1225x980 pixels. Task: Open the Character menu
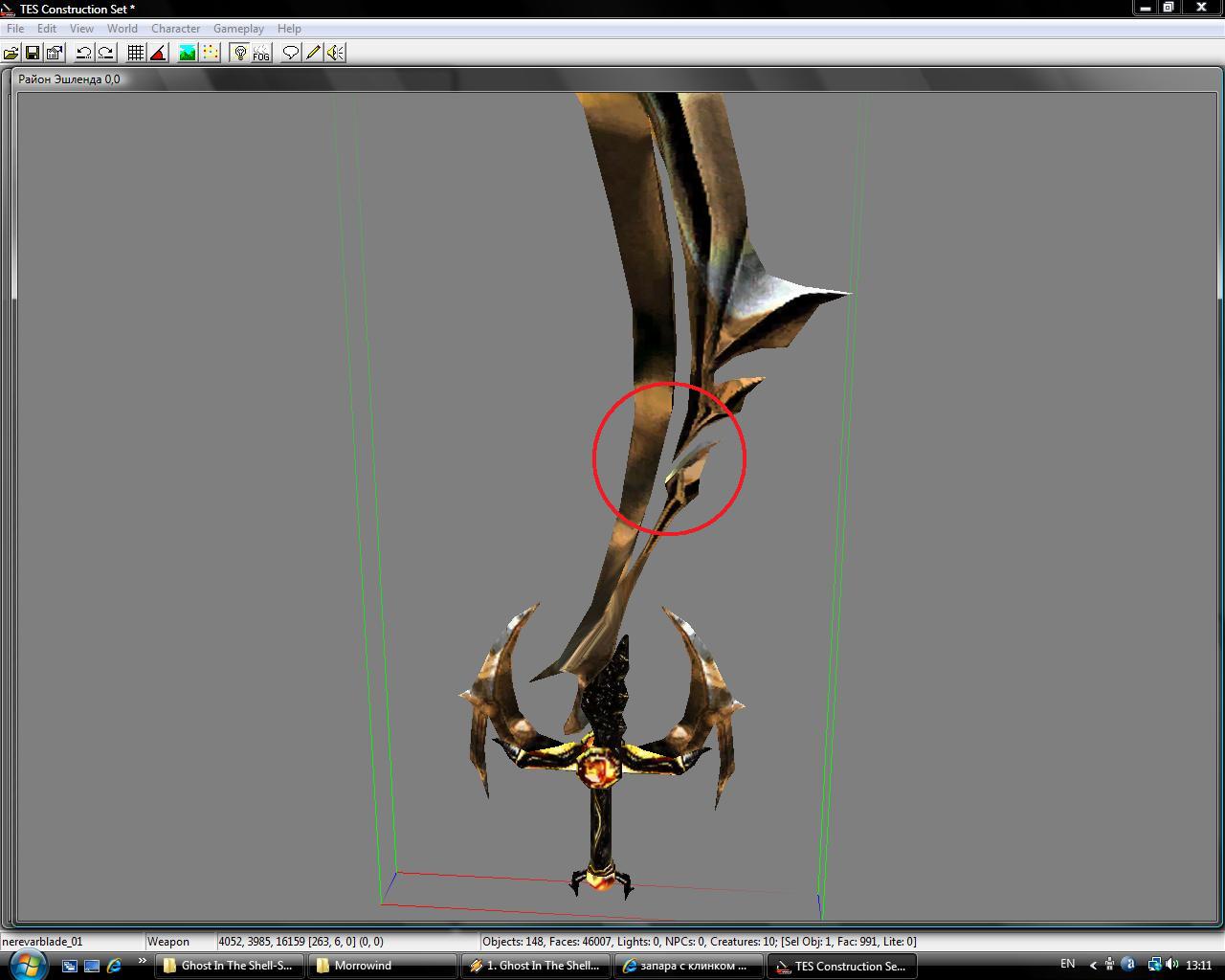(x=176, y=29)
